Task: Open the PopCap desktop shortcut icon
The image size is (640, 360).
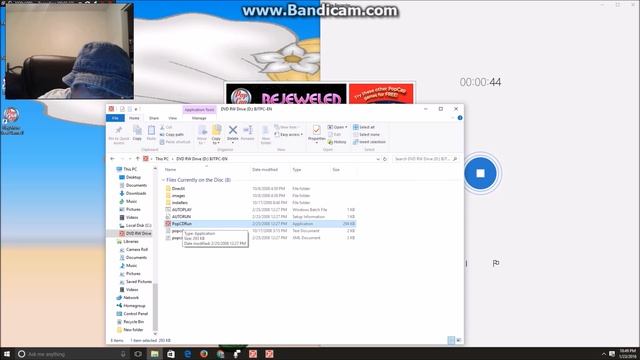Action: pyautogui.click(x=12, y=121)
